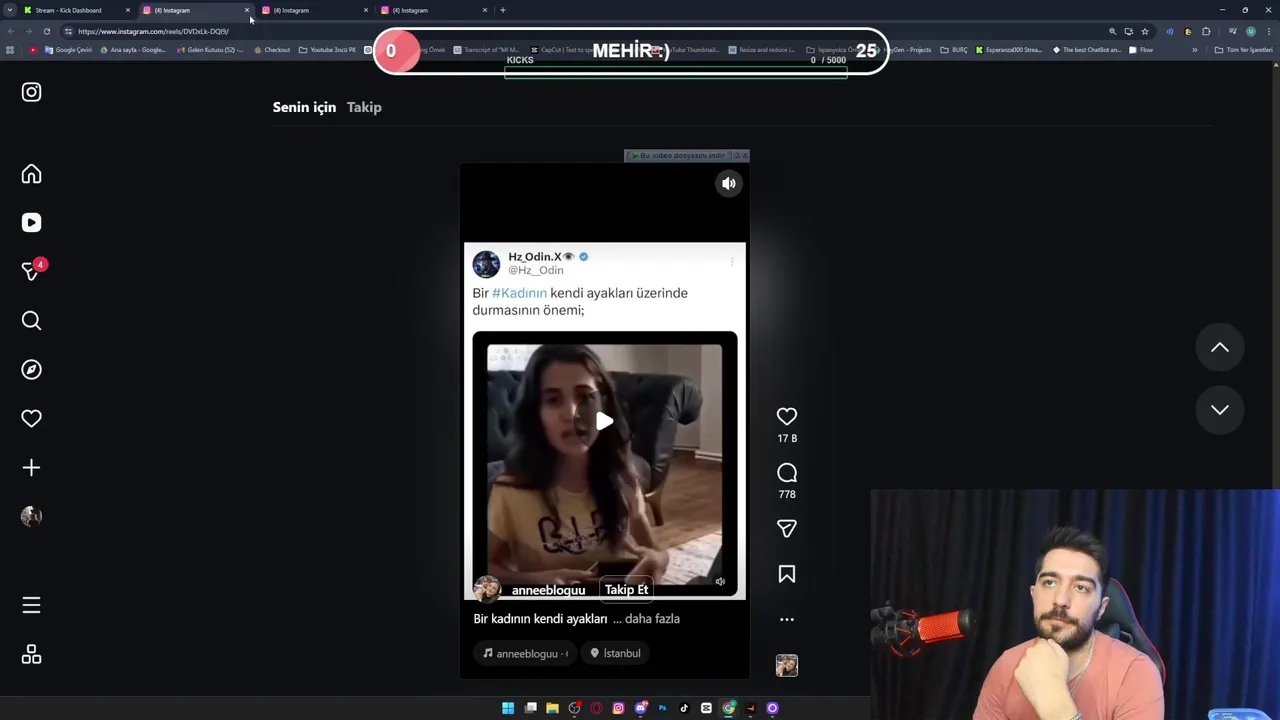Open Chrome profile avatar

pyautogui.click(x=1250, y=31)
